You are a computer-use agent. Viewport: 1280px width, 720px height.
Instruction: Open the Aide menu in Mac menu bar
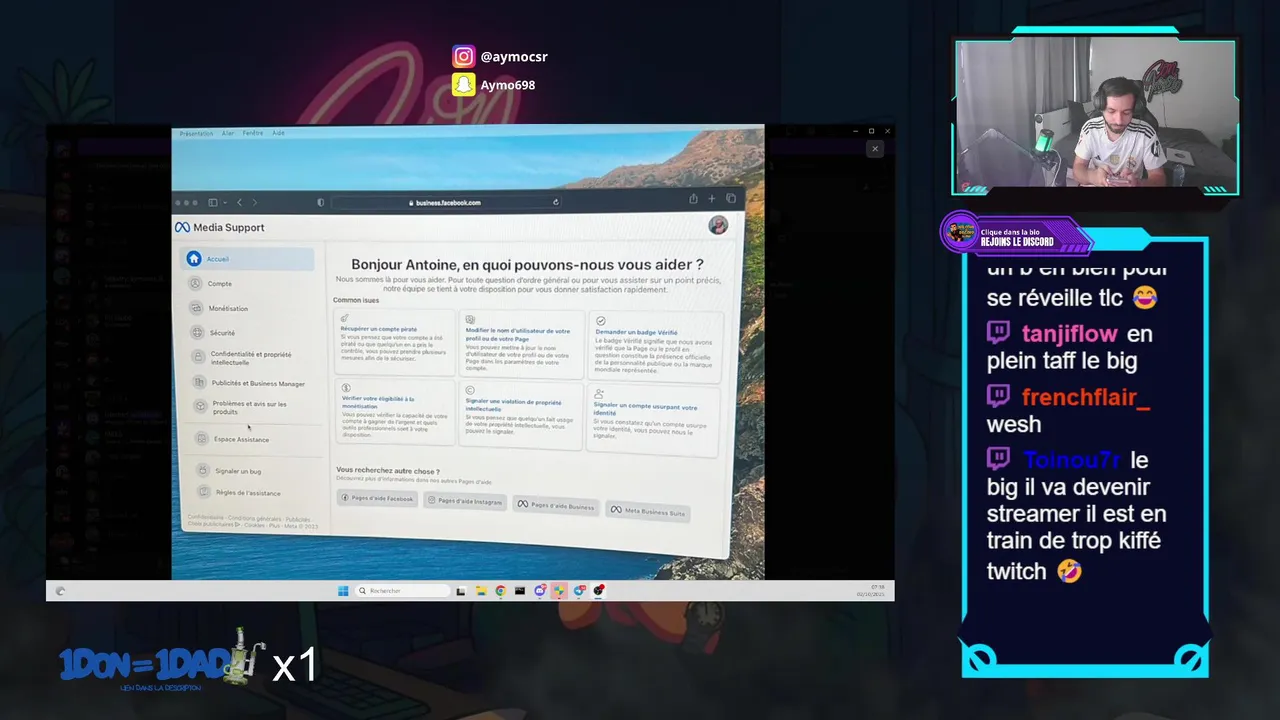[x=279, y=133]
